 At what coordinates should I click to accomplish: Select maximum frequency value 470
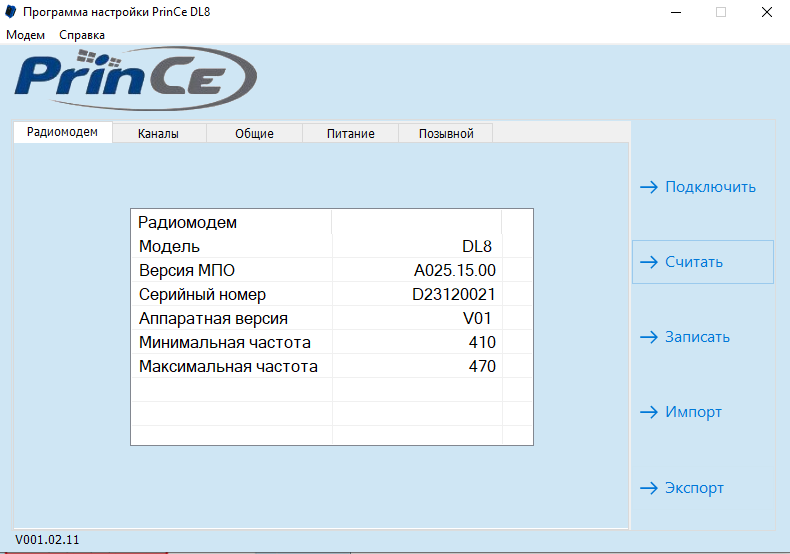[x=417, y=366]
